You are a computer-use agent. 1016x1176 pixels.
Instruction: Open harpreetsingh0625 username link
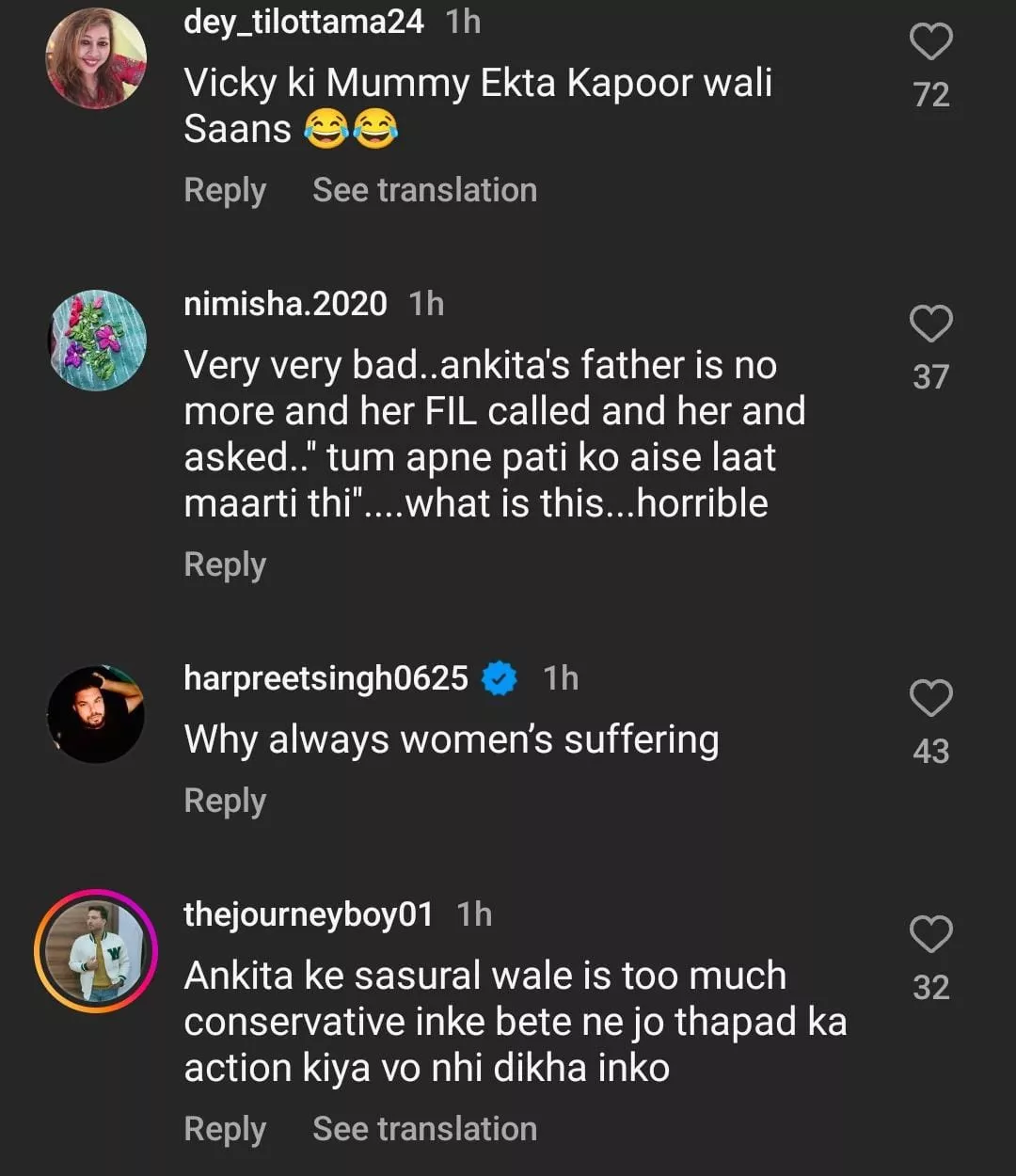tap(325, 678)
